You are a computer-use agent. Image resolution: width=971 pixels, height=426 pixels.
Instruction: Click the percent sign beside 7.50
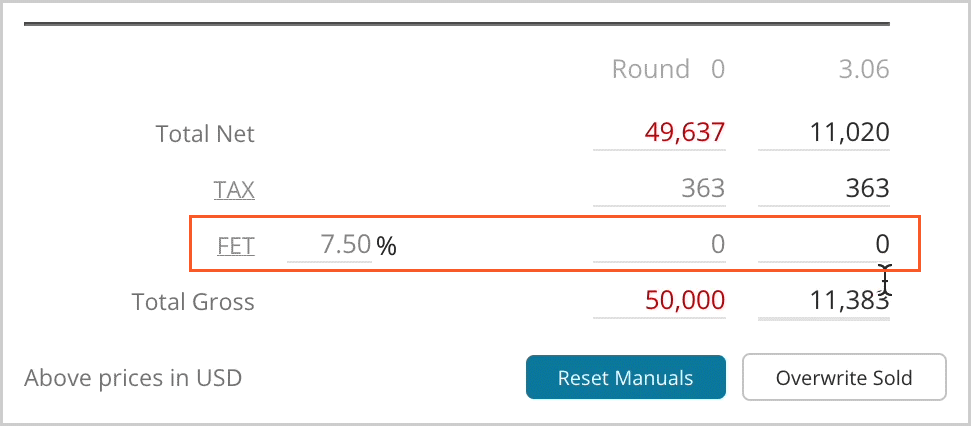pos(386,246)
